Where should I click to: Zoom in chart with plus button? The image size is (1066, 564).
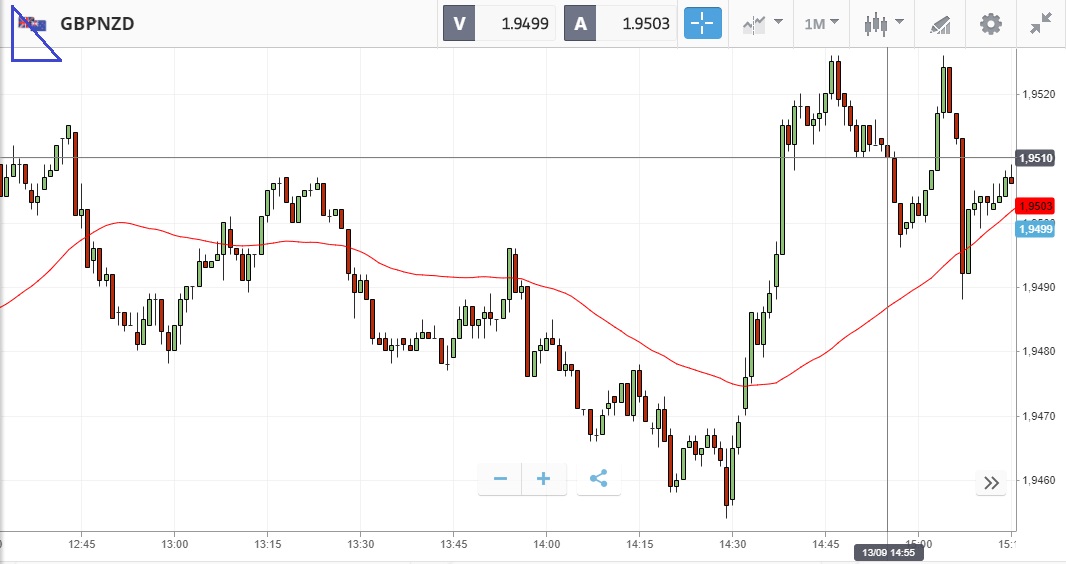click(x=544, y=479)
